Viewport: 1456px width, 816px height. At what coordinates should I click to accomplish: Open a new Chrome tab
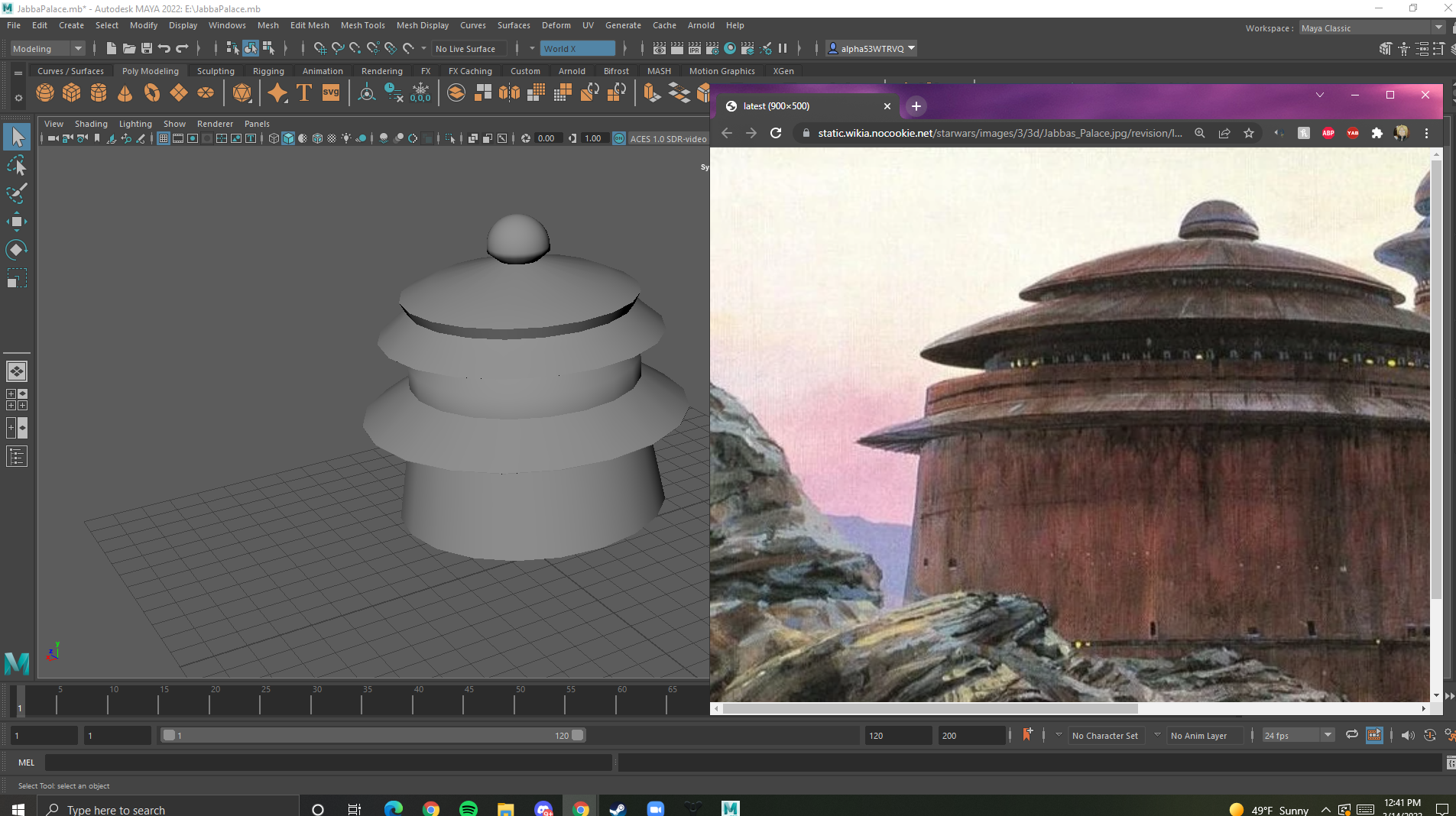(x=916, y=106)
